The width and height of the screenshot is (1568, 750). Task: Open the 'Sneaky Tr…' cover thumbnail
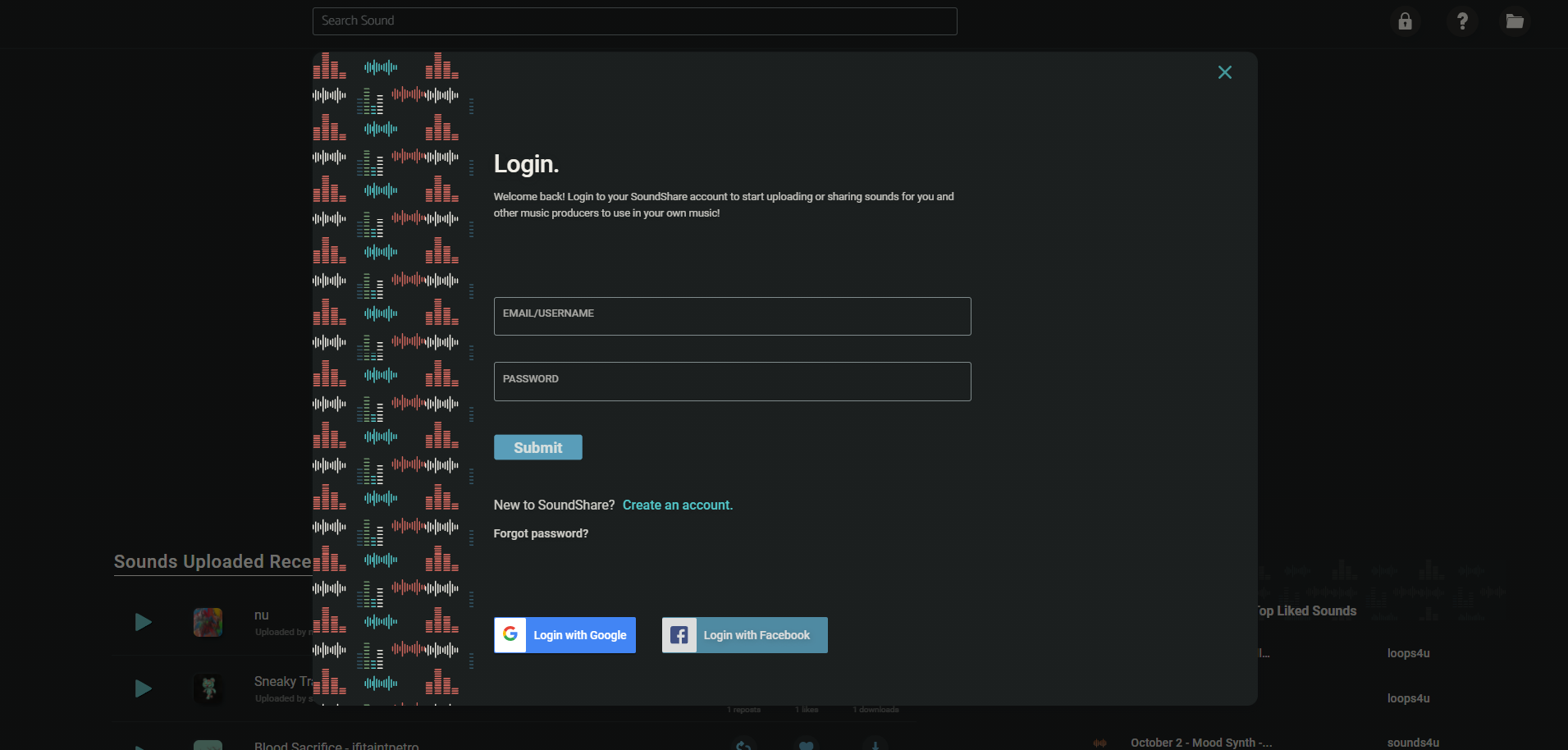pos(208,688)
